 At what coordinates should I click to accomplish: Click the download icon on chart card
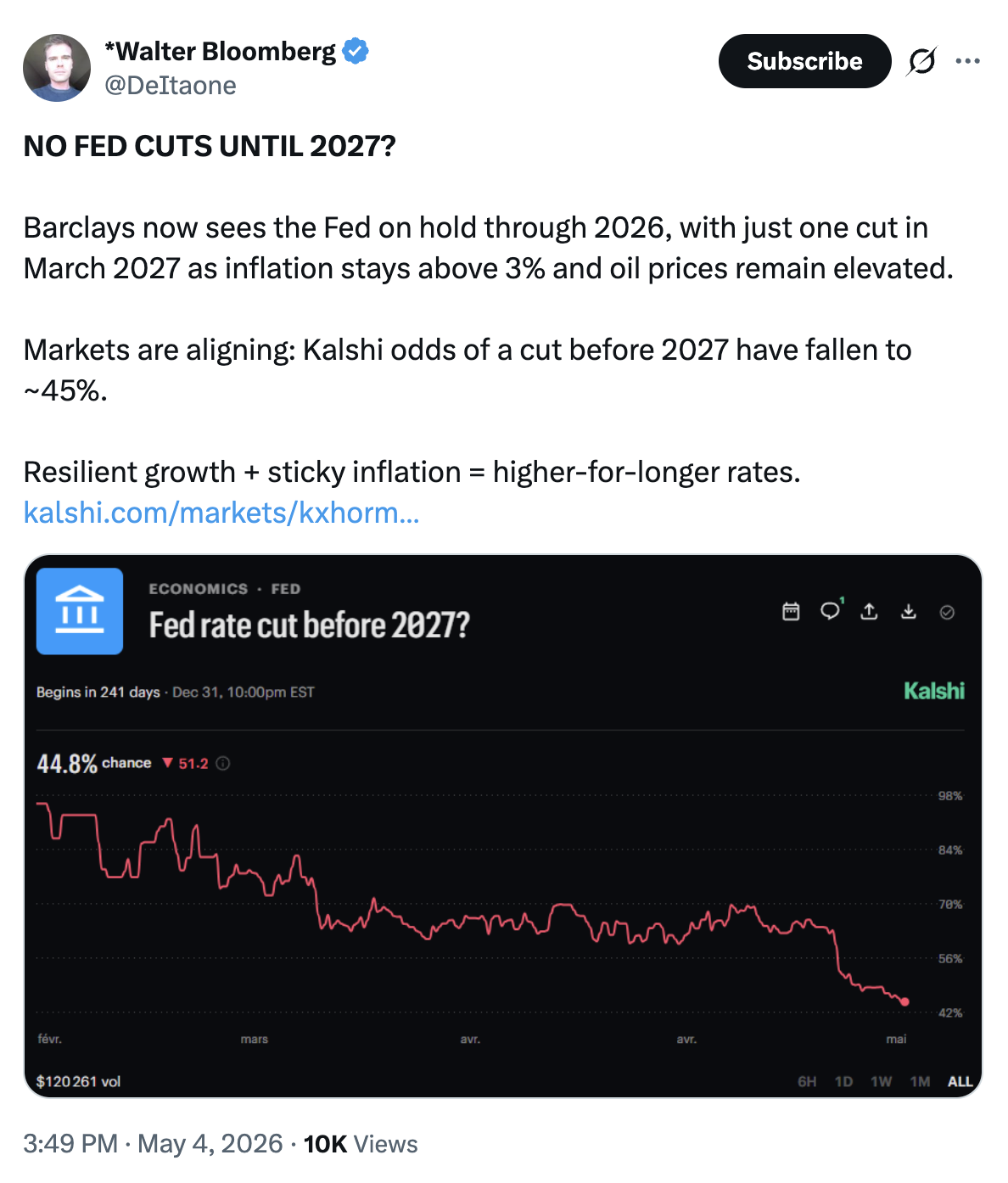[x=909, y=611]
